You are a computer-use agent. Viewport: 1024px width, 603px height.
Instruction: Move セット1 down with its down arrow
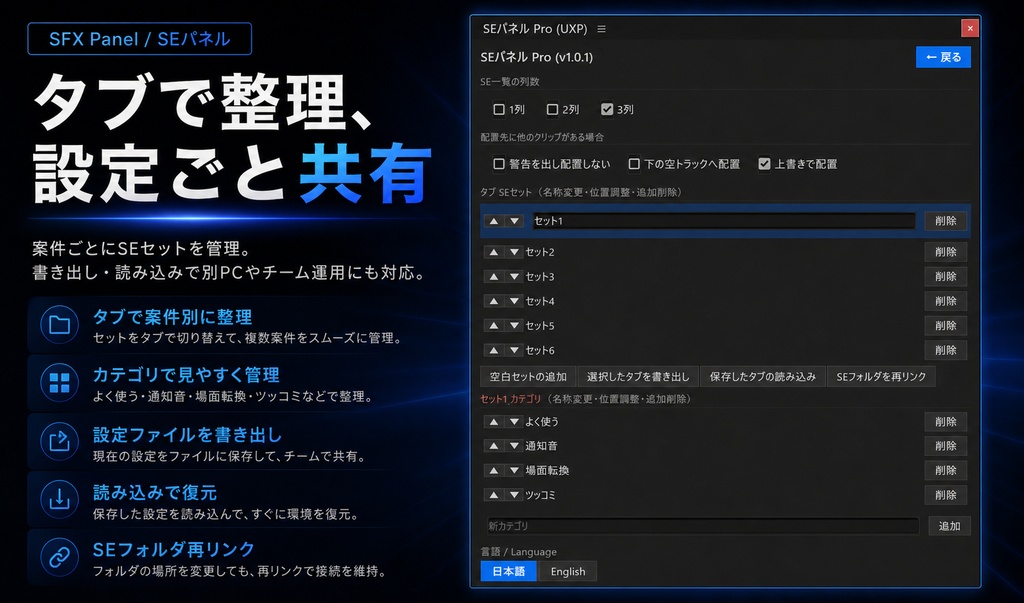(x=515, y=221)
